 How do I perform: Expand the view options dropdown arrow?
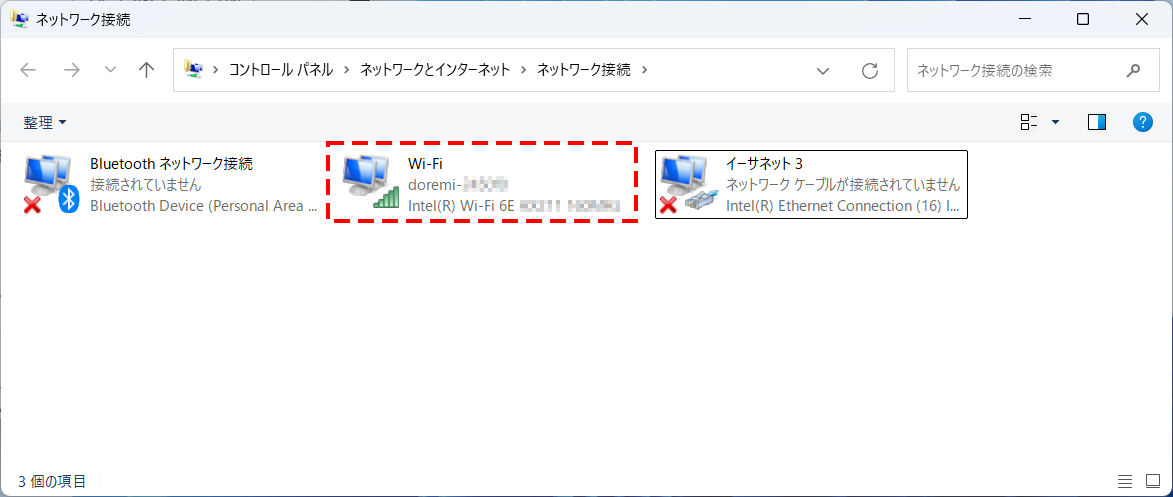point(1055,122)
